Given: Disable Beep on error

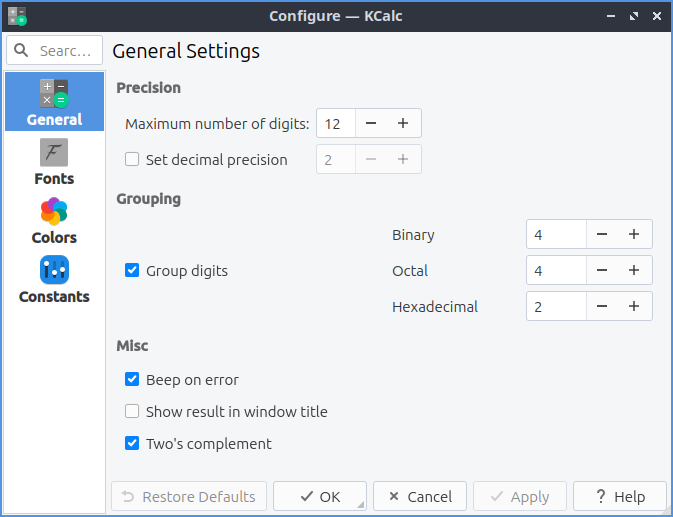Looking at the screenshot, I should click(x=132, y=380).
